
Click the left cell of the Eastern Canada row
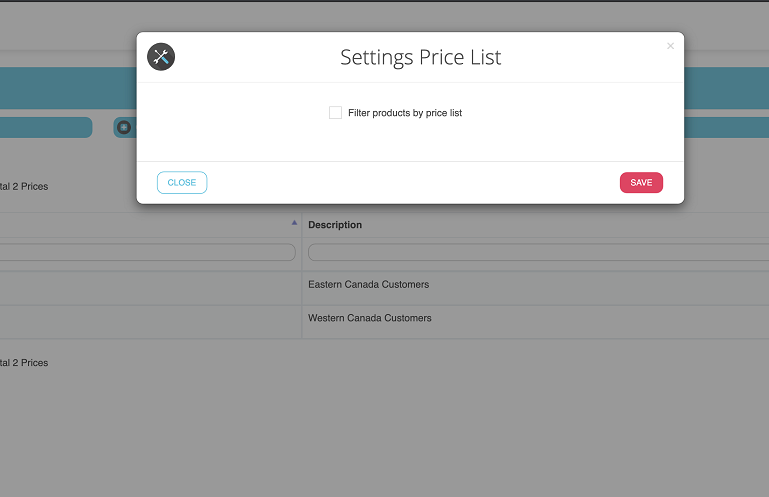pos(150,285)
